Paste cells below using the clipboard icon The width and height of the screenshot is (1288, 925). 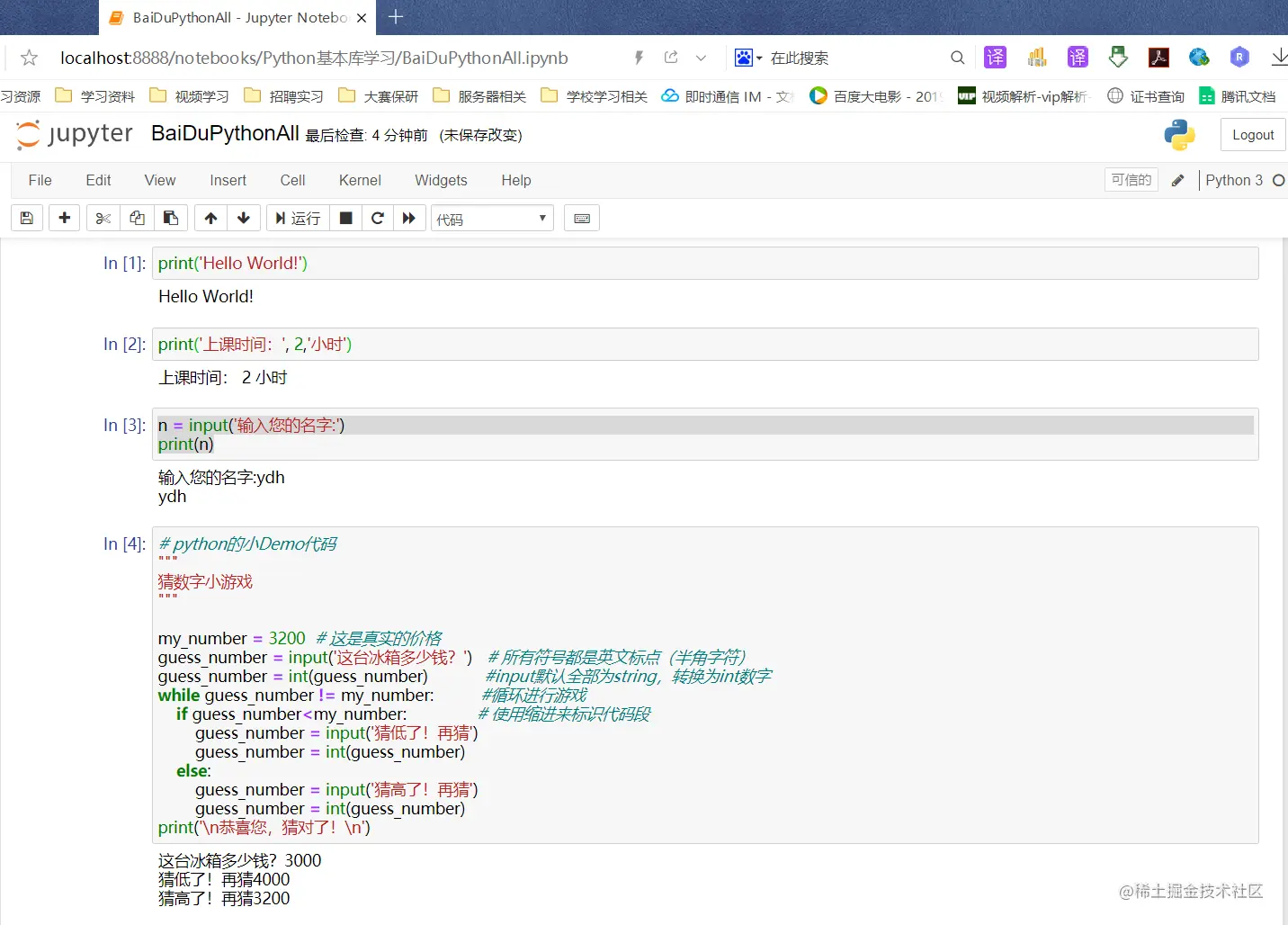[x=171, y=218]
